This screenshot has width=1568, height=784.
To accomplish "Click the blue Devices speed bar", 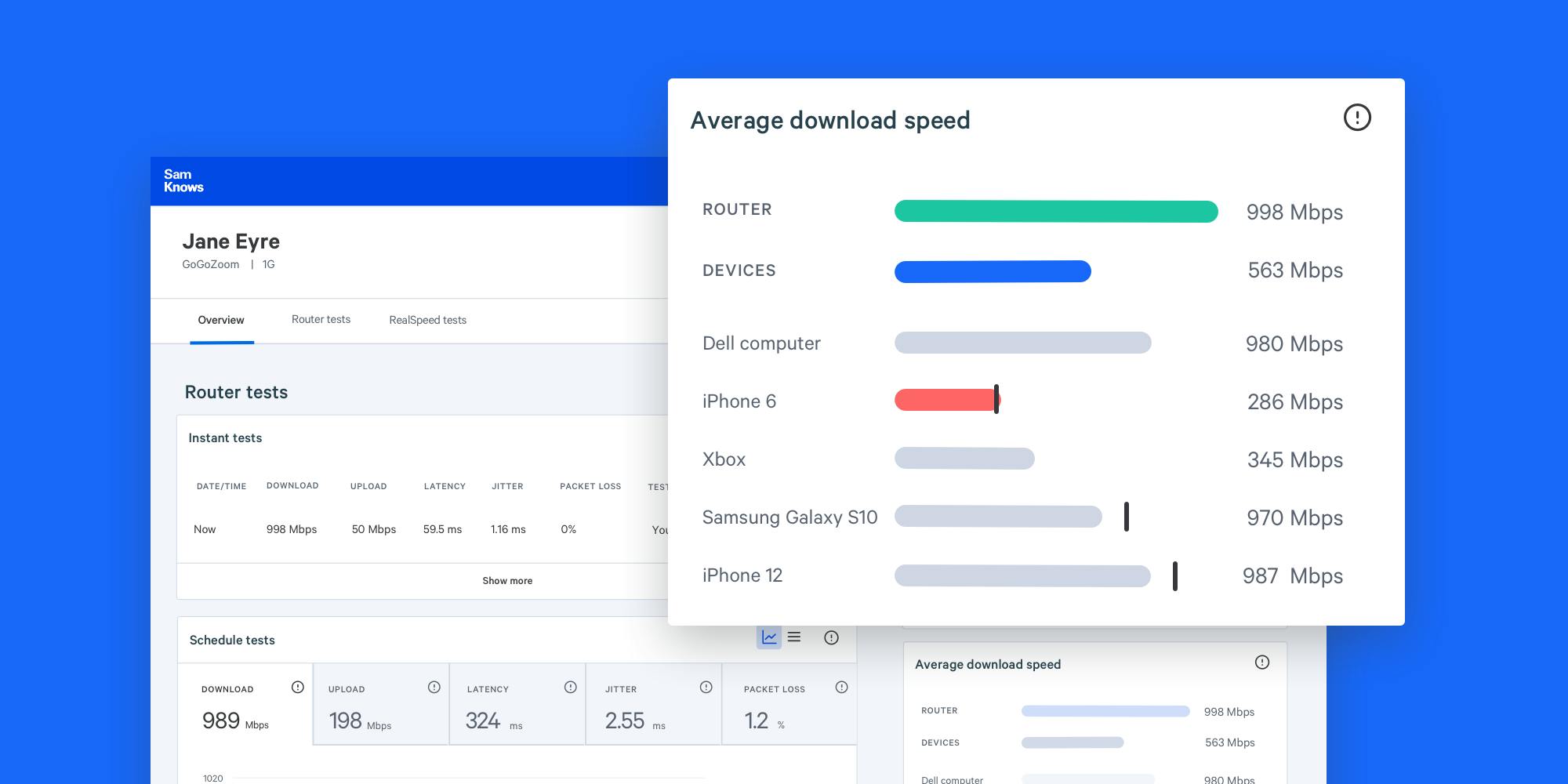I will pyautogui.click(x=993, y=271).
